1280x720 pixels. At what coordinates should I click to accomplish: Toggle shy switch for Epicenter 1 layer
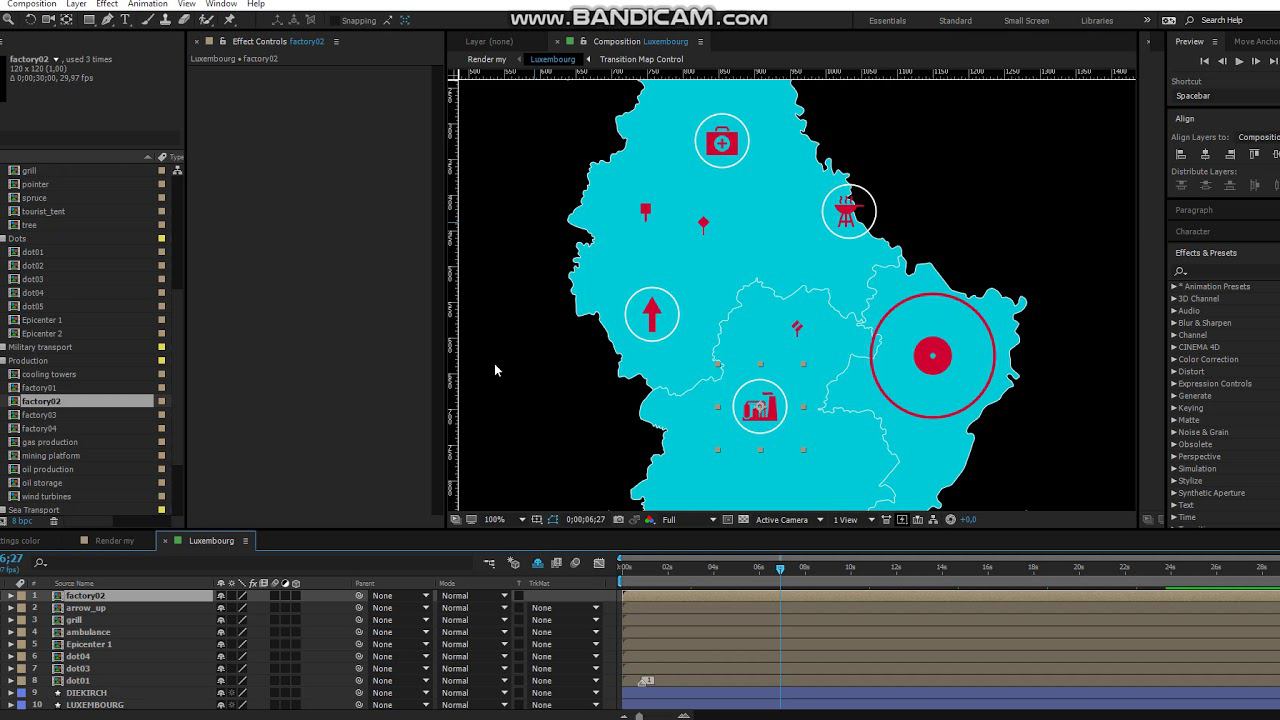click(x=221, y=644)
